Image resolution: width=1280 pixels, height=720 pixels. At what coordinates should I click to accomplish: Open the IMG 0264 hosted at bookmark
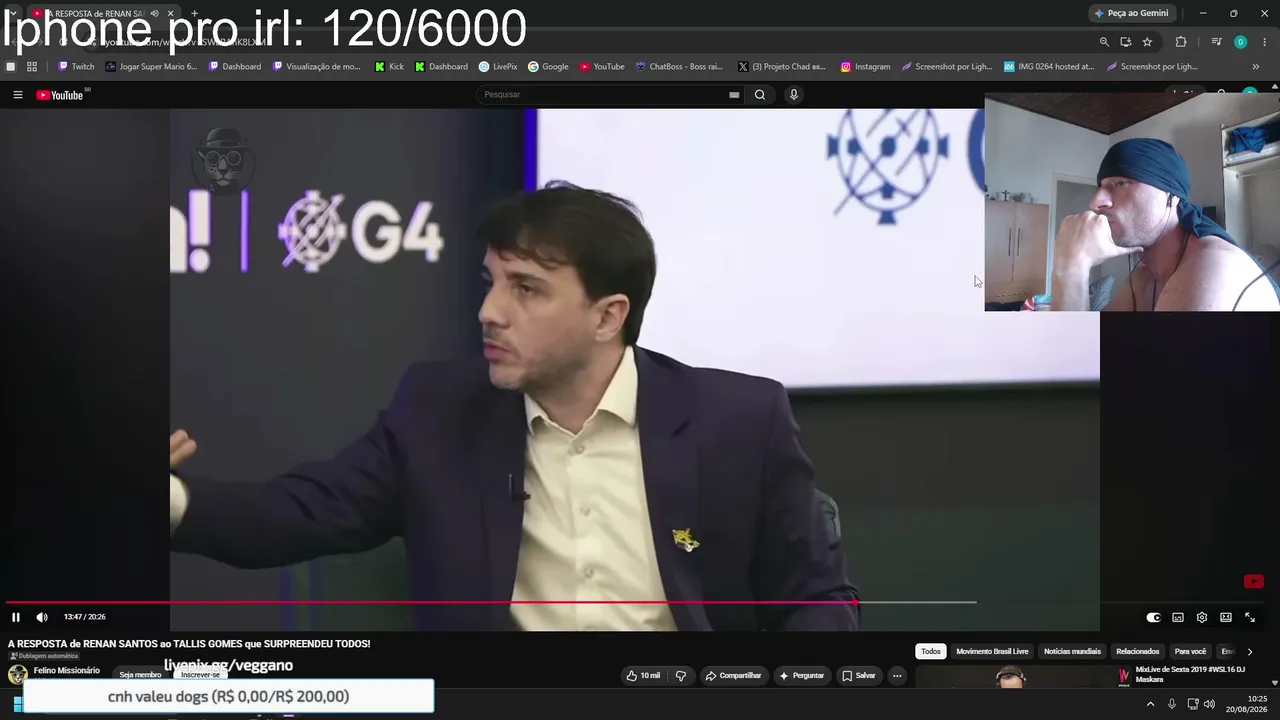(1049, 67)
